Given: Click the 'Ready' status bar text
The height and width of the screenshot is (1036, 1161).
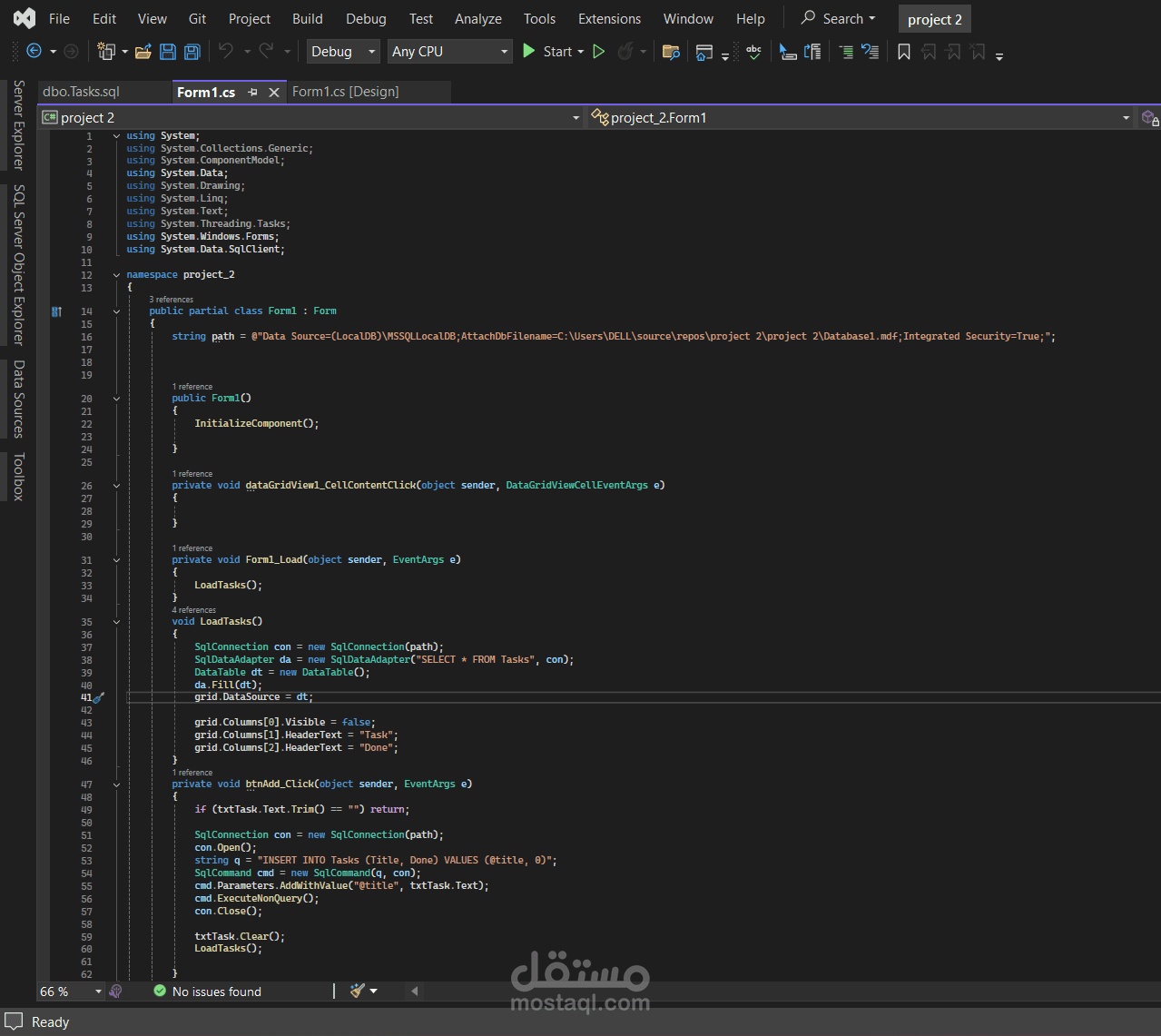Looking at the screenshot, I should pyautogui.click(x=51, y=1022).
